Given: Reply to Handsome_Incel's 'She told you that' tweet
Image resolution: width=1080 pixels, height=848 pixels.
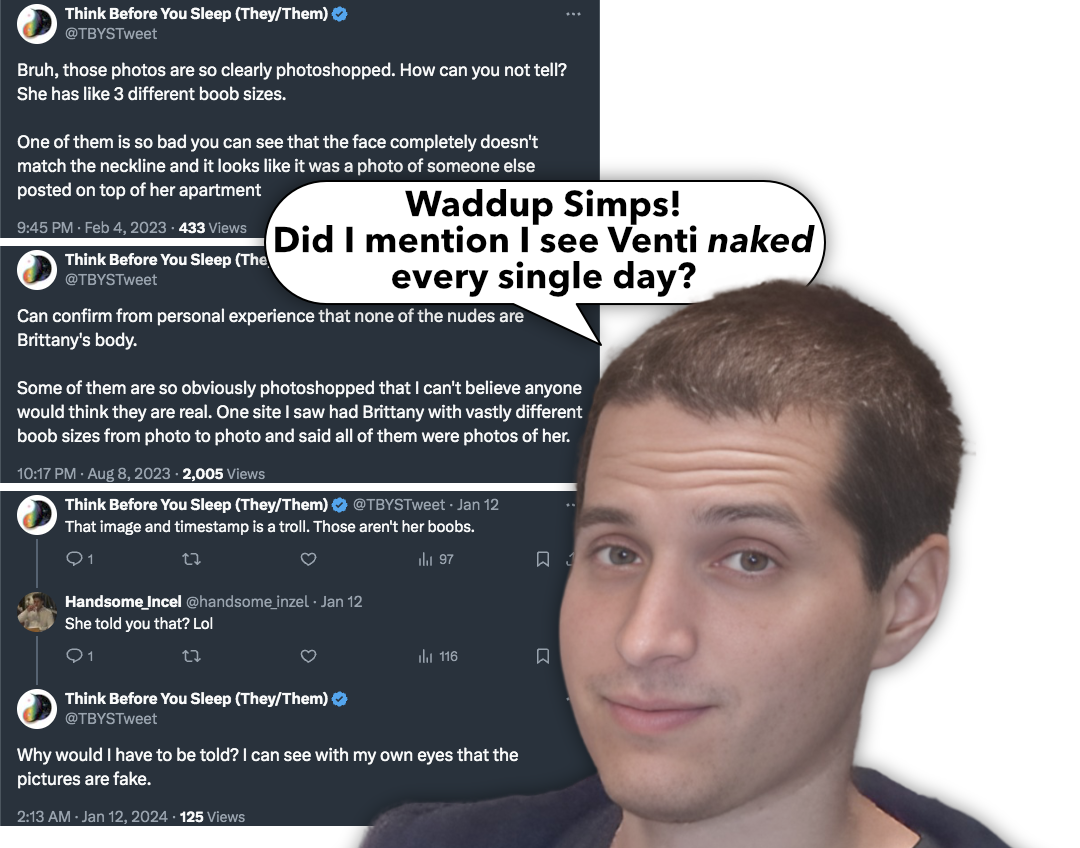Looking at the screenshot, I should (74, 656).
